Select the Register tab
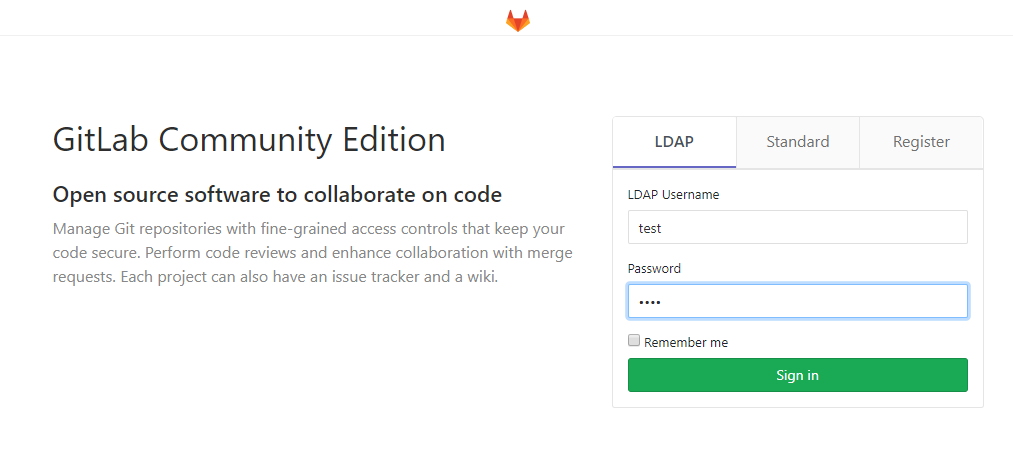 tap(921, 142)
